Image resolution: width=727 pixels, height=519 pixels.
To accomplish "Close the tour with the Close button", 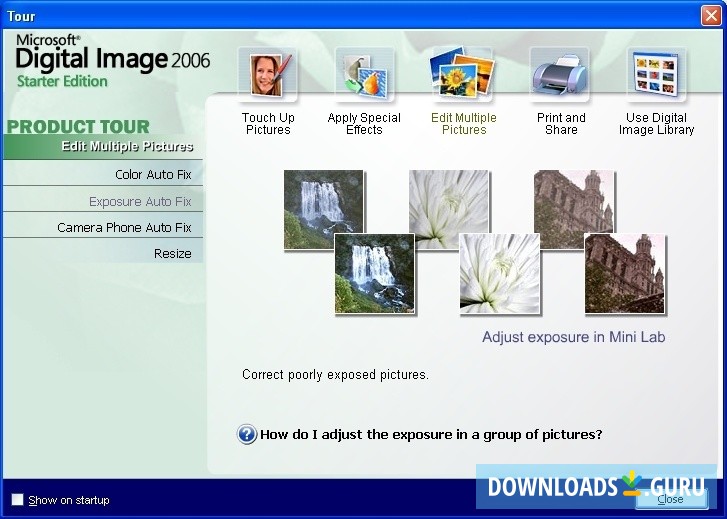I will pos(670,499).
